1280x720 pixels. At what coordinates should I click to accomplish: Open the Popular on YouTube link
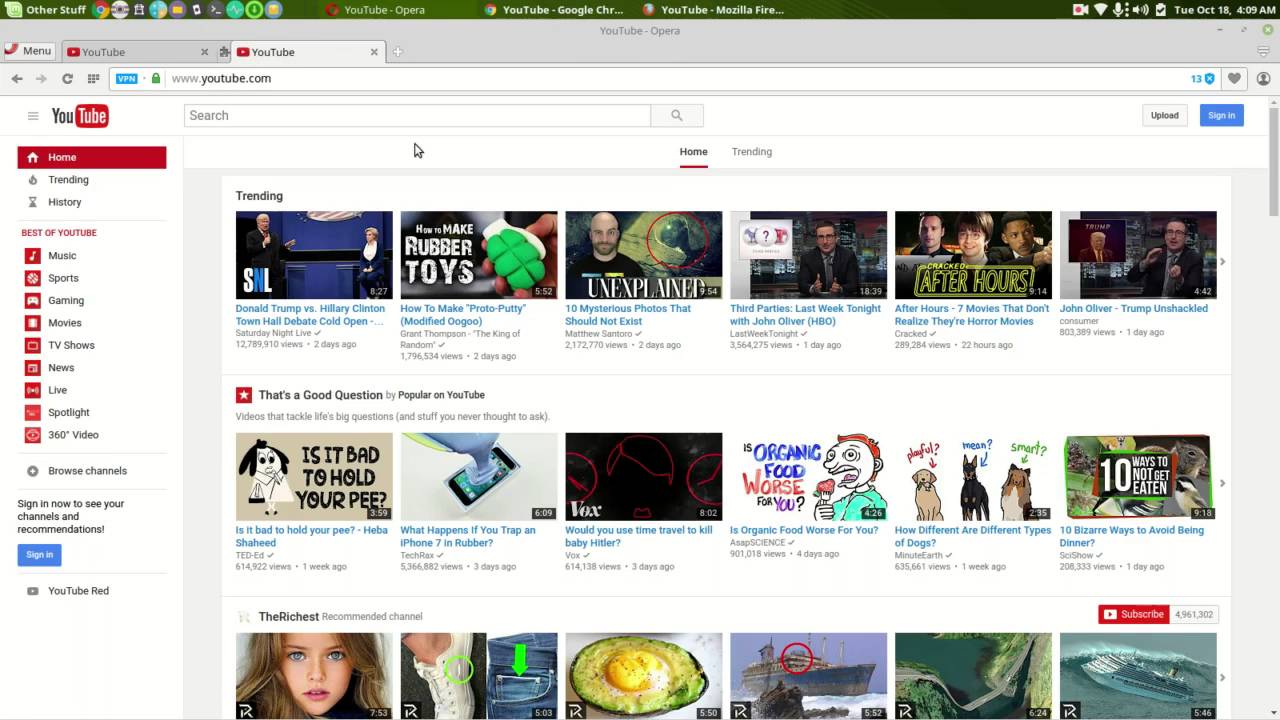click(441, 395)
